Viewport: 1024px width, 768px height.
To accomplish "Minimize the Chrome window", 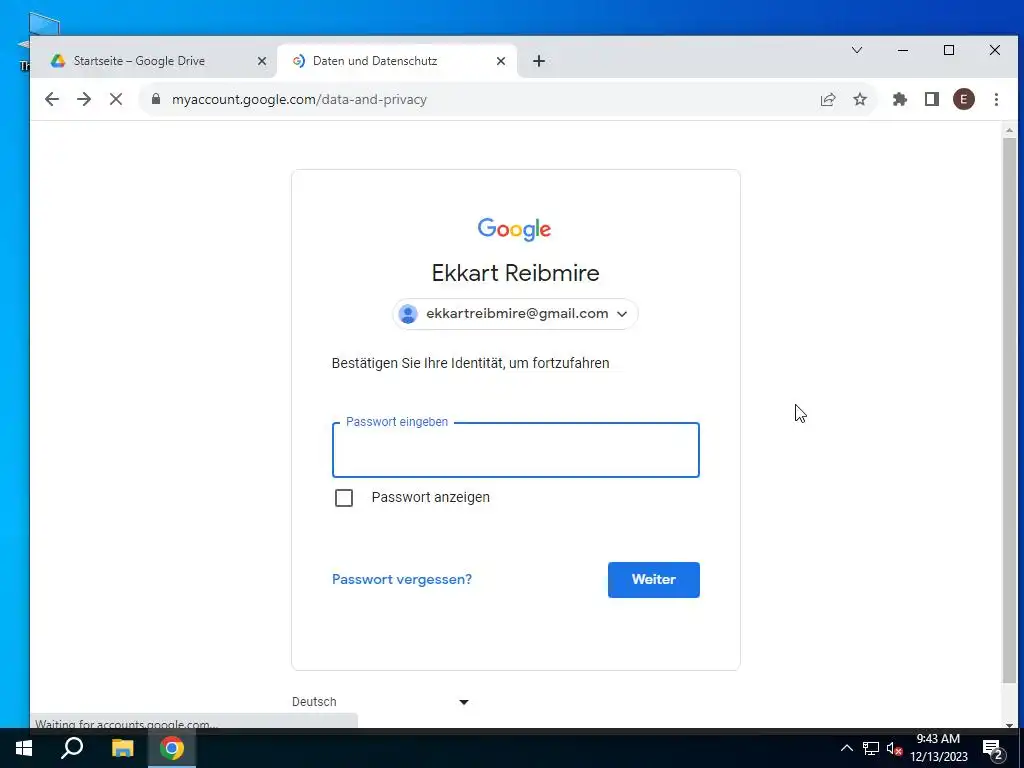I will point(903,50).
